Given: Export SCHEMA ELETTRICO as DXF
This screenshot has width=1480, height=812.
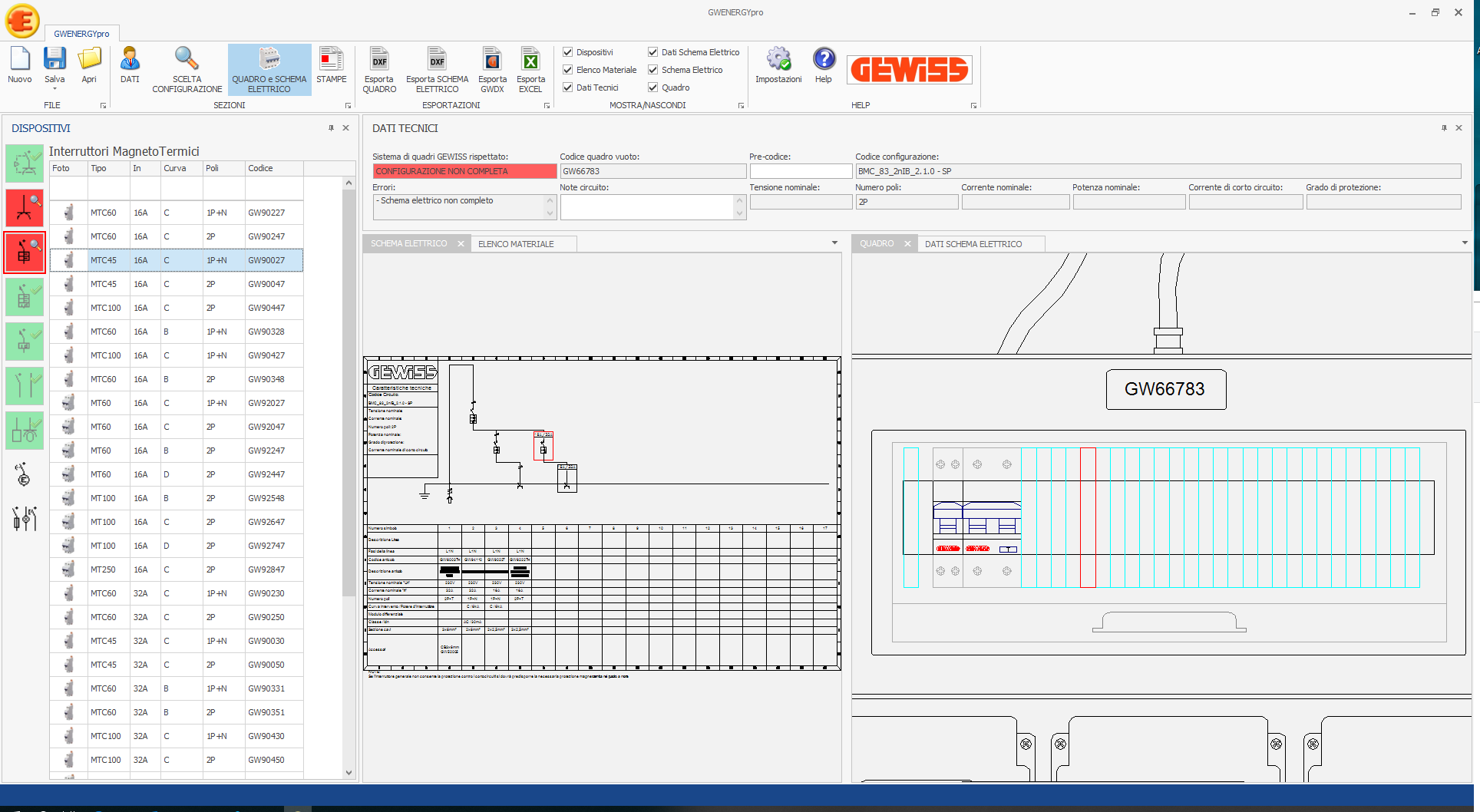Looking at the screenshot, I should tap(437, 69).
